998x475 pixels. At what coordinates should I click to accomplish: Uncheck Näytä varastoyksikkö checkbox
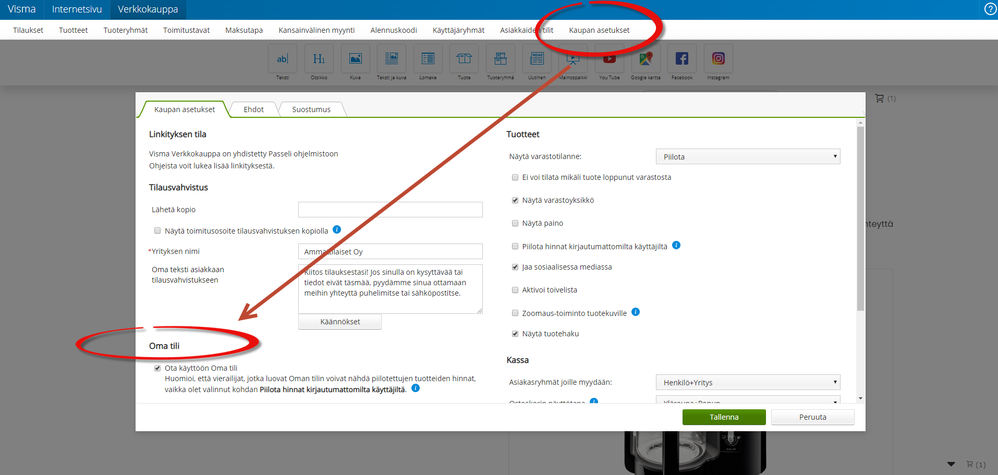point(515,200)
